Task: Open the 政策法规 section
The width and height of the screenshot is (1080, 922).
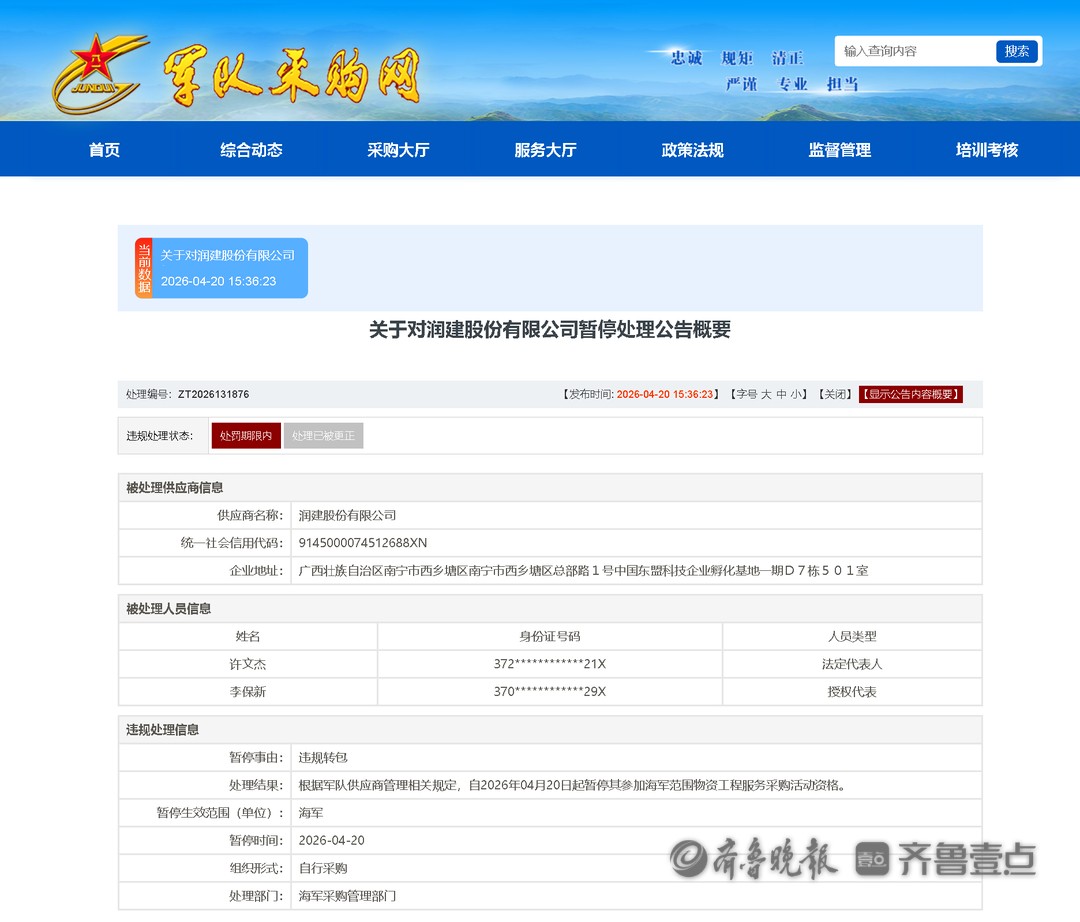Action: [x=692, y=150]
